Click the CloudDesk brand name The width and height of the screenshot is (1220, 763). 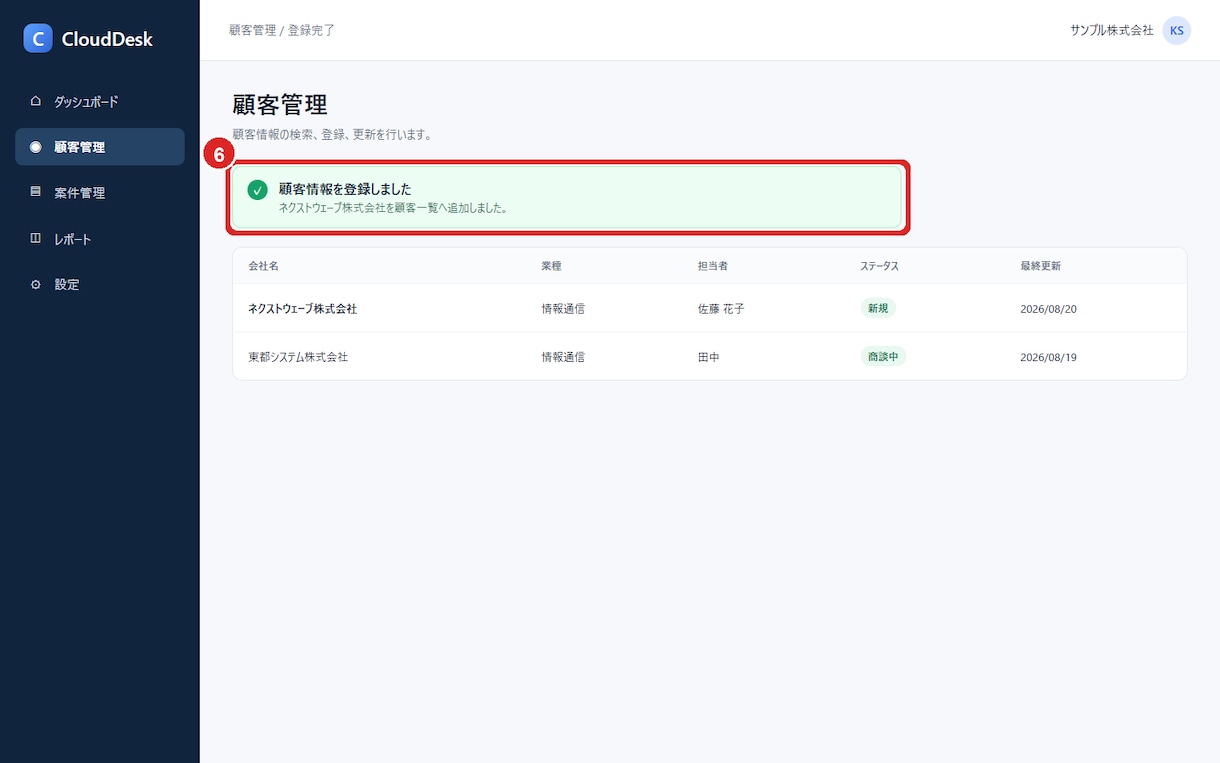[107, 40]
